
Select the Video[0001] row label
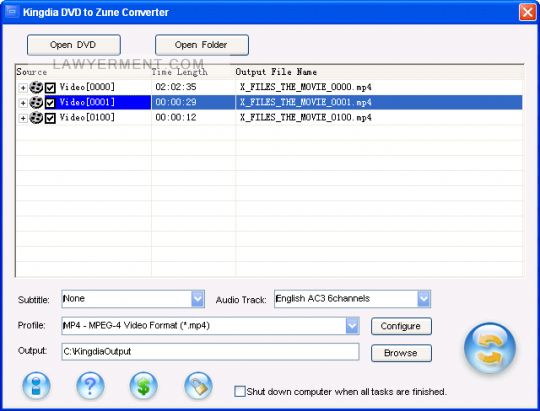[x=87, y=102]
